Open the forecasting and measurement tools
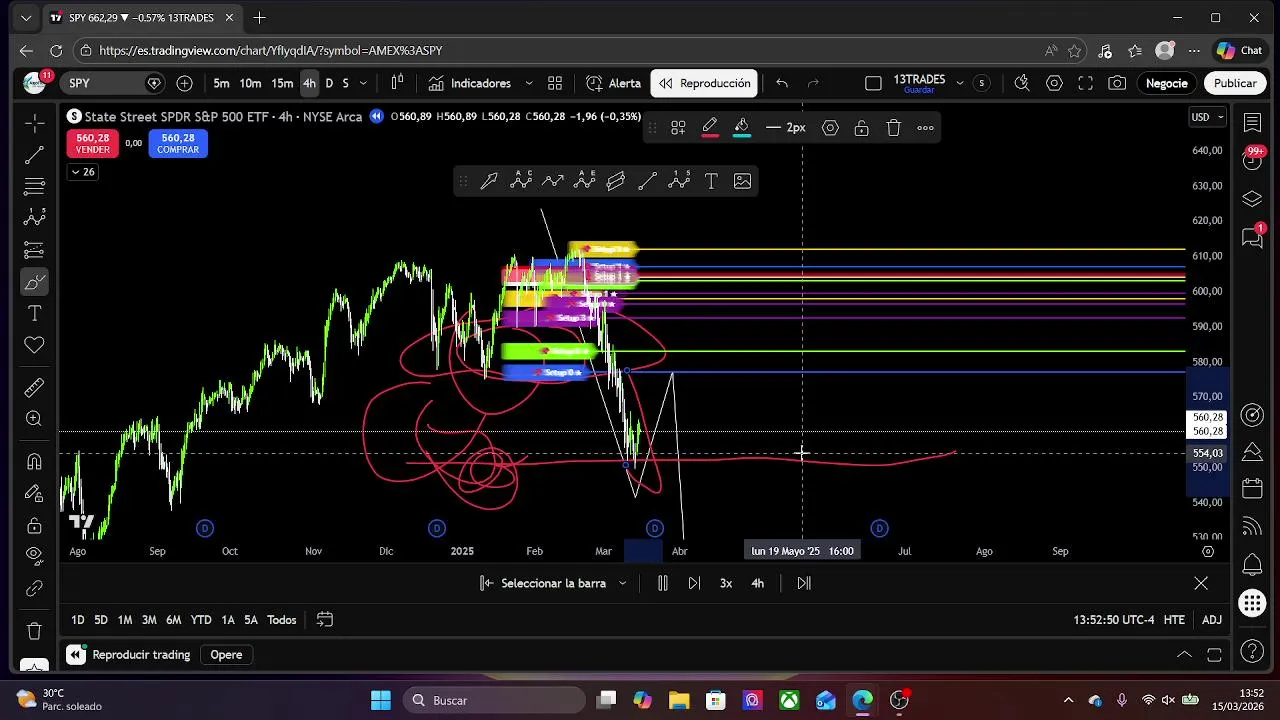The width and height of the screenshot is (1280, 720). [x=34, y=250]
